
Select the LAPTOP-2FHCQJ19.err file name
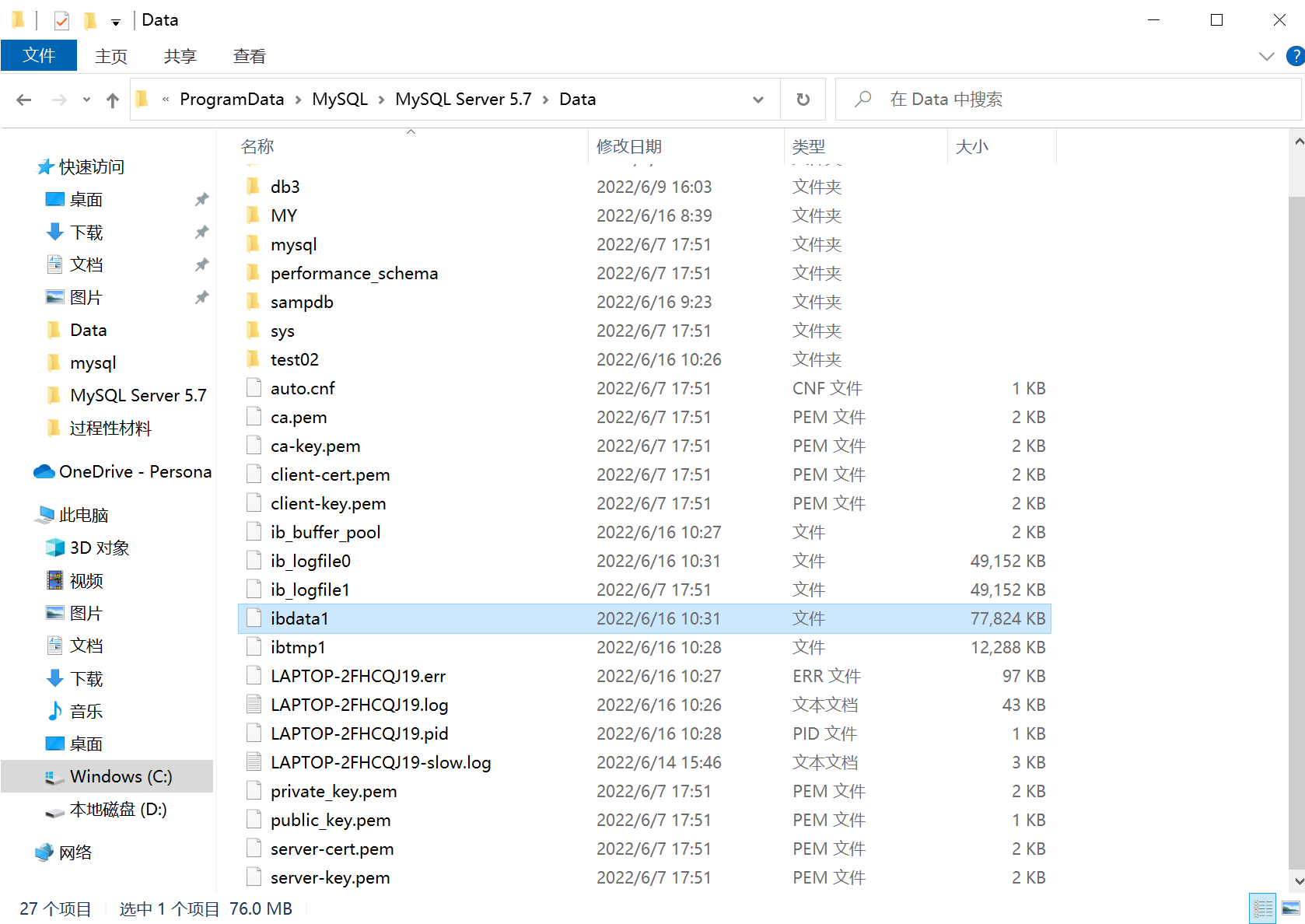tap(358, 676)
